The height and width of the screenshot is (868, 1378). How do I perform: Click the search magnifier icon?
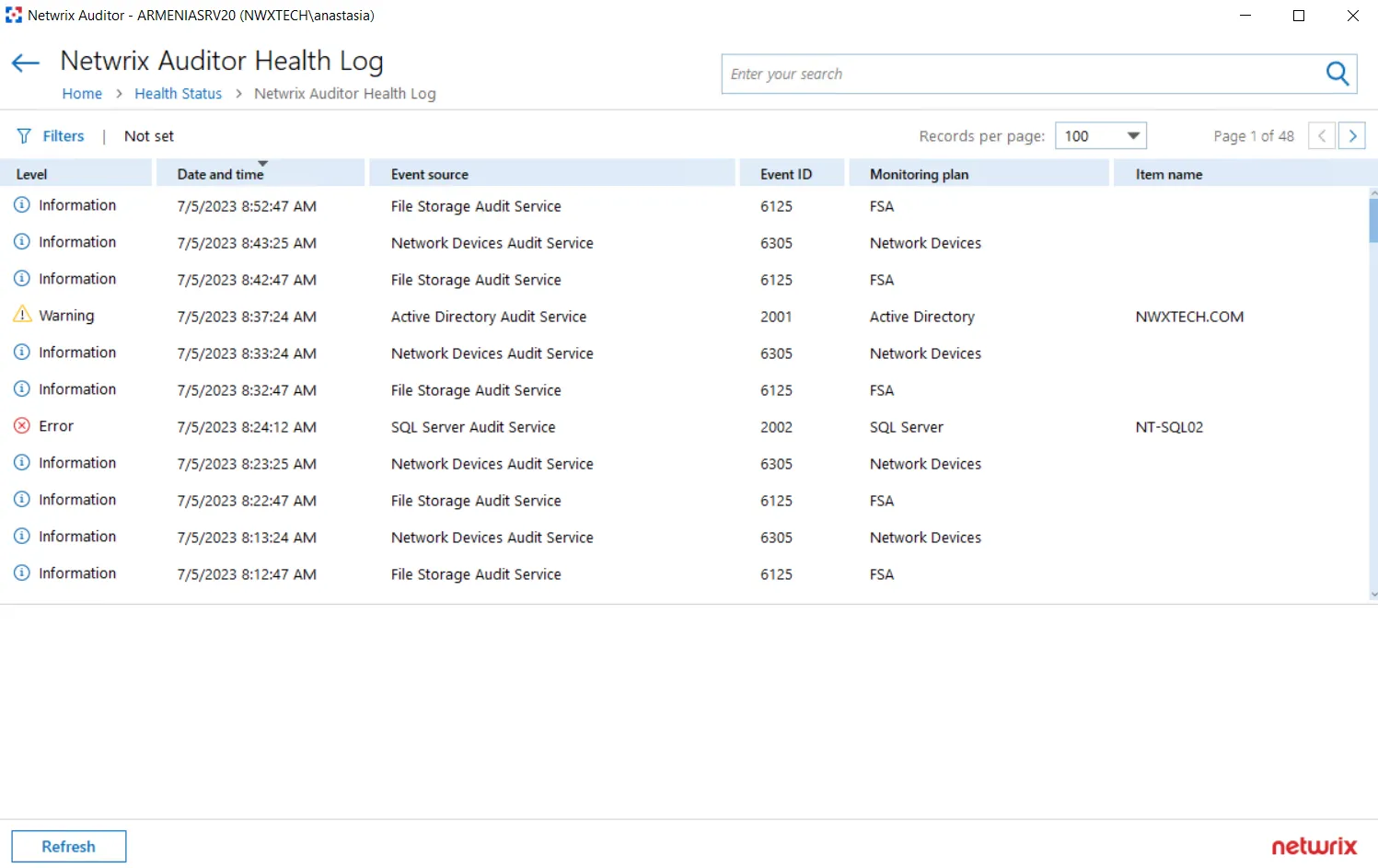pos(1337,74)
